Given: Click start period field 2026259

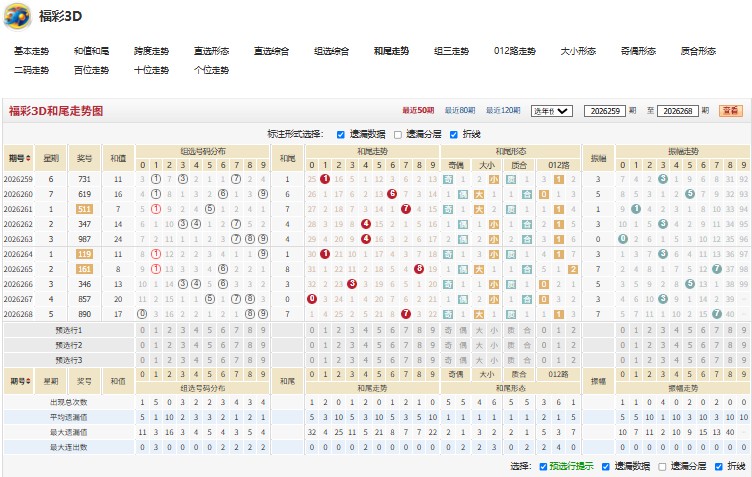Looking at the screenshot, I should (x=605, y=111).
